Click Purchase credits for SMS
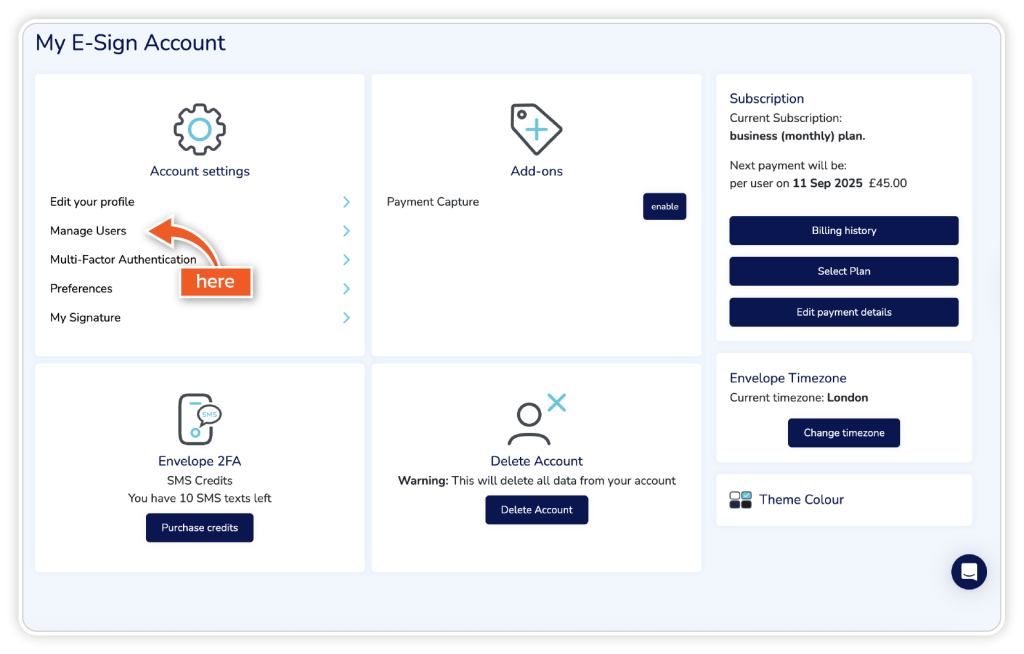The width and height of the screenshot is (1024, 654). point(199,528)
